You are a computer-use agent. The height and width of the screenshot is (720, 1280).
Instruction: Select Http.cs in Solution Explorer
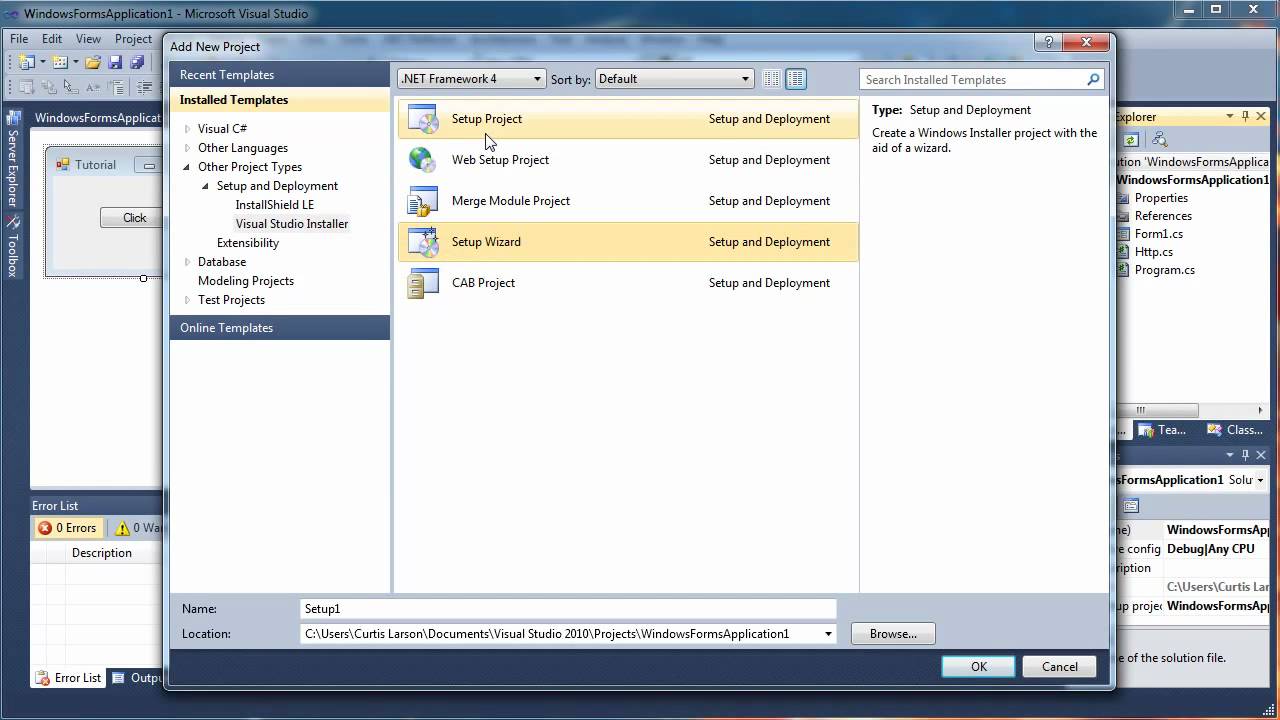pyautogui.click(x=1154, y=252)
